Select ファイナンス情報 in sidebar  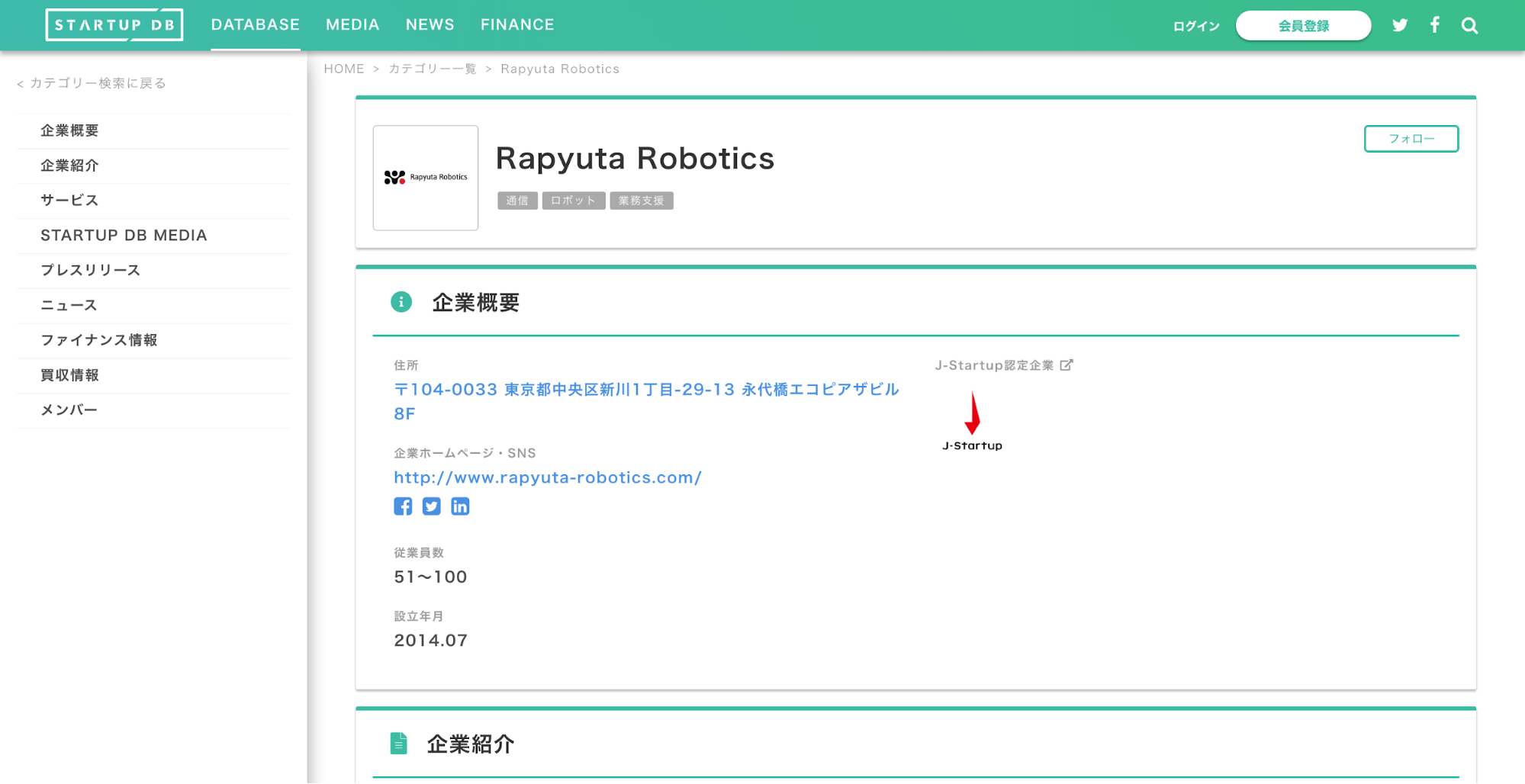153,341
